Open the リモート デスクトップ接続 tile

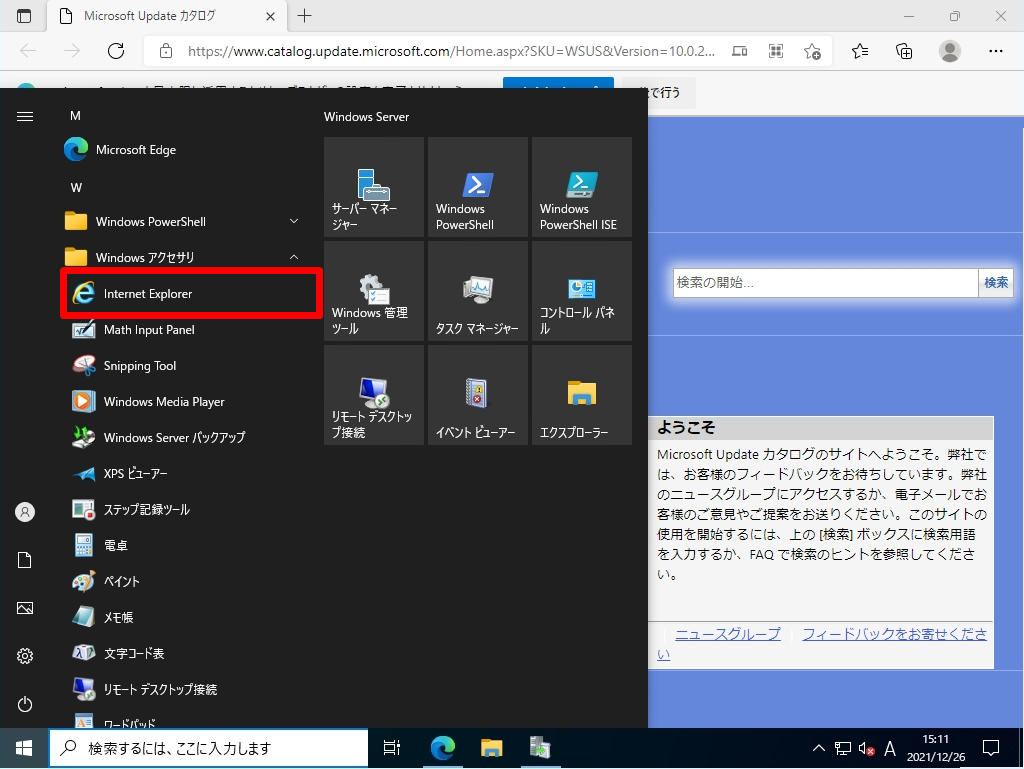(374, 395)
